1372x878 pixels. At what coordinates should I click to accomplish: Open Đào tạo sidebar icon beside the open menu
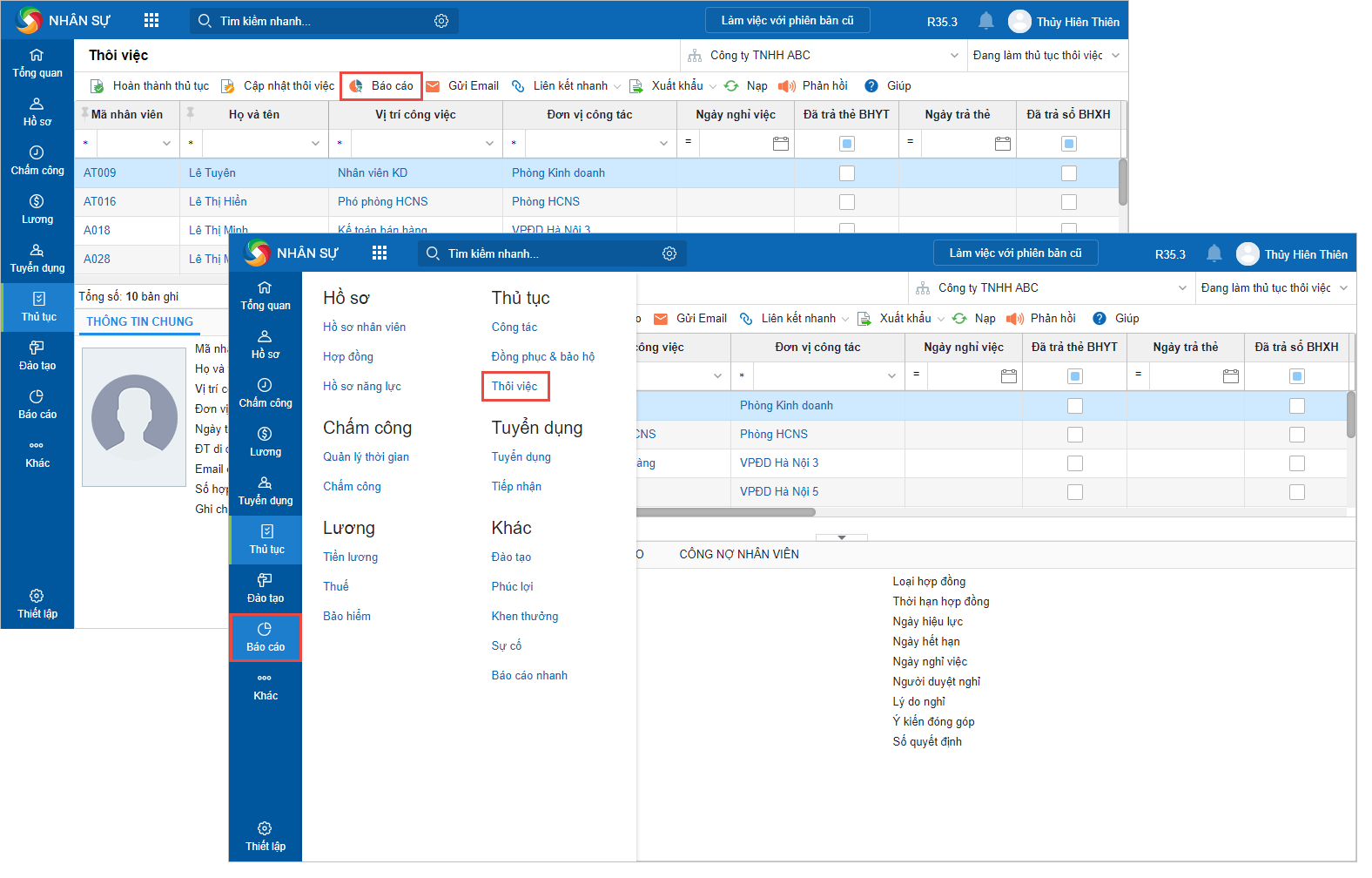[266, 588]
